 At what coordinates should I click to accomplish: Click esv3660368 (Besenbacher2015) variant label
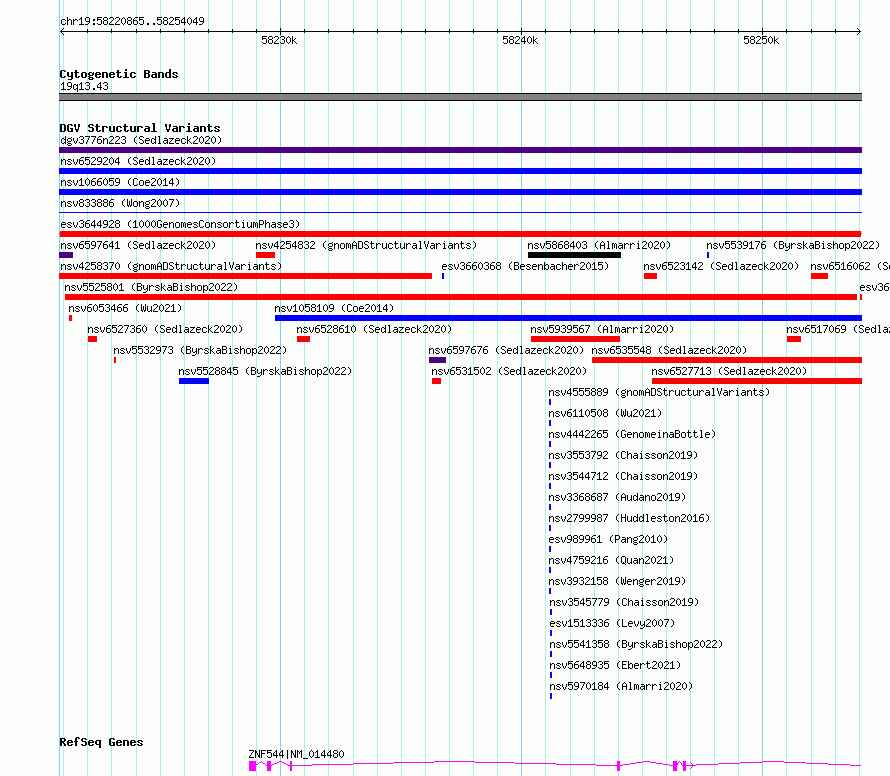pyautogui.click(x=525, y=266)
